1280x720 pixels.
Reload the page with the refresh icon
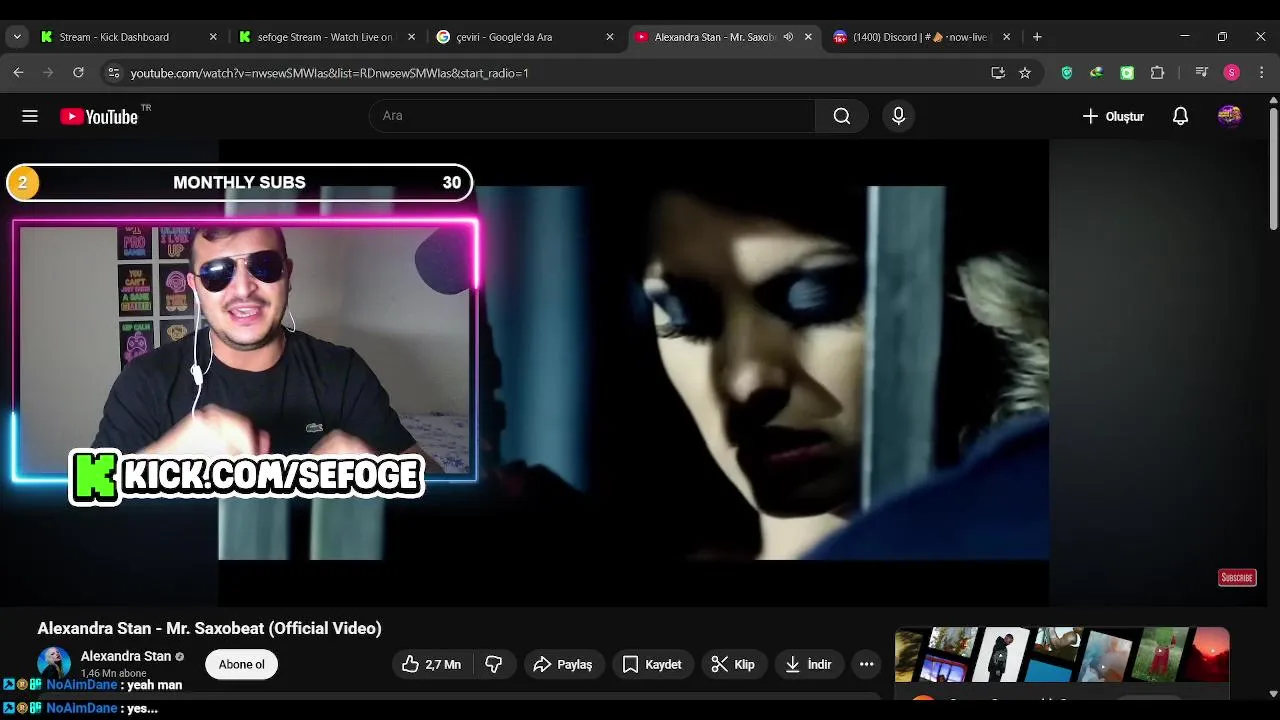coord(78,73)
